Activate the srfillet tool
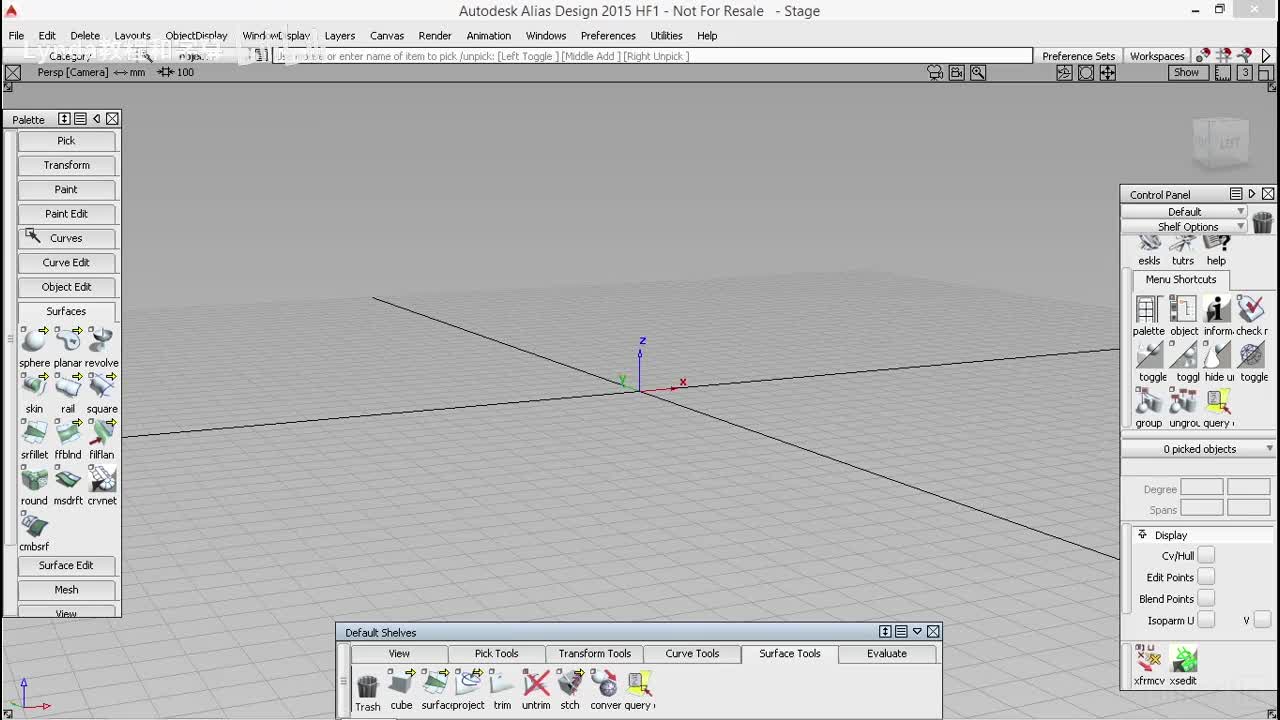The height and width of the screenshot is (720, 1280). [34, 433]
